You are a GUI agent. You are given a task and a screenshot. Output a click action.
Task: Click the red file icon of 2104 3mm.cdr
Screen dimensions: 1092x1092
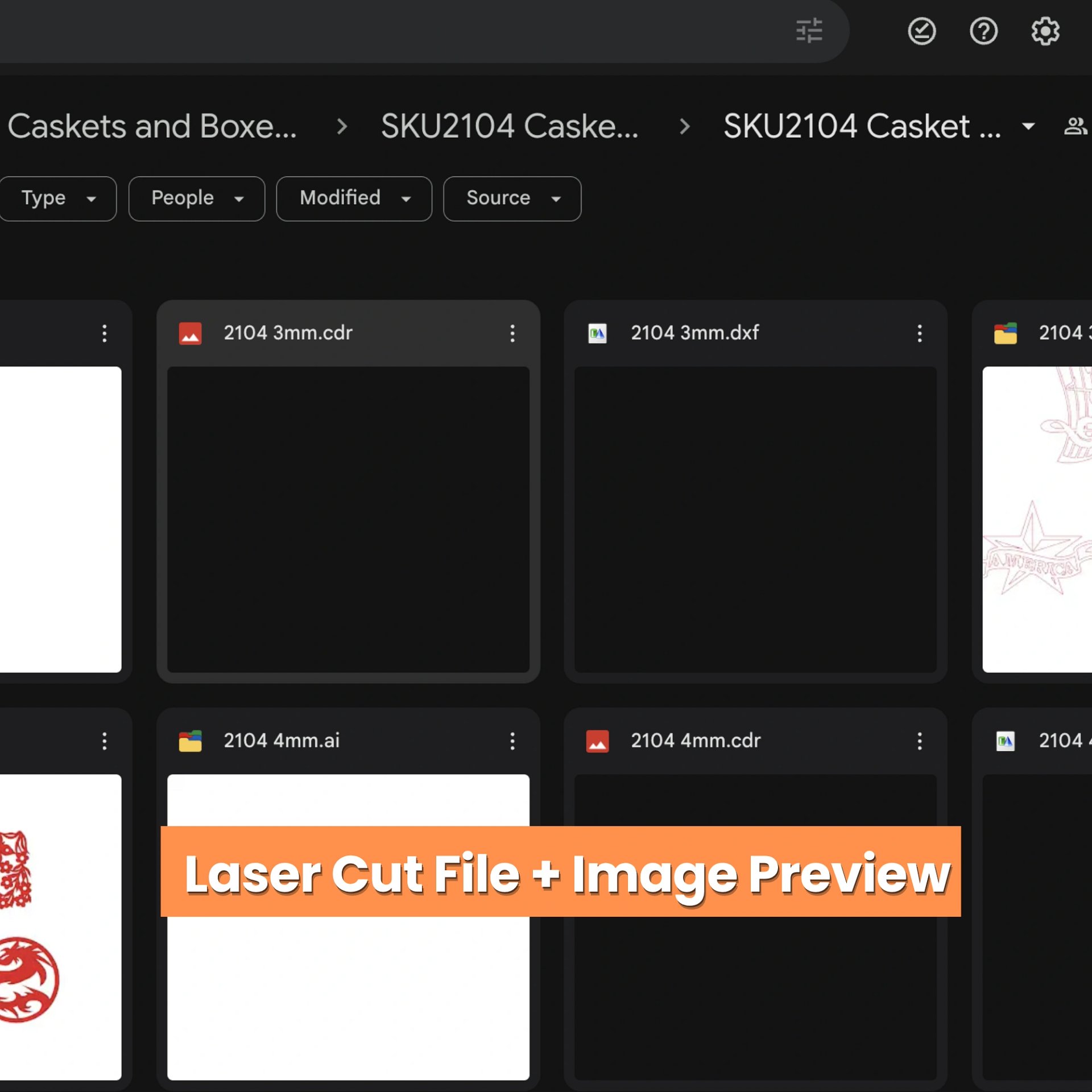click(190, 333)
